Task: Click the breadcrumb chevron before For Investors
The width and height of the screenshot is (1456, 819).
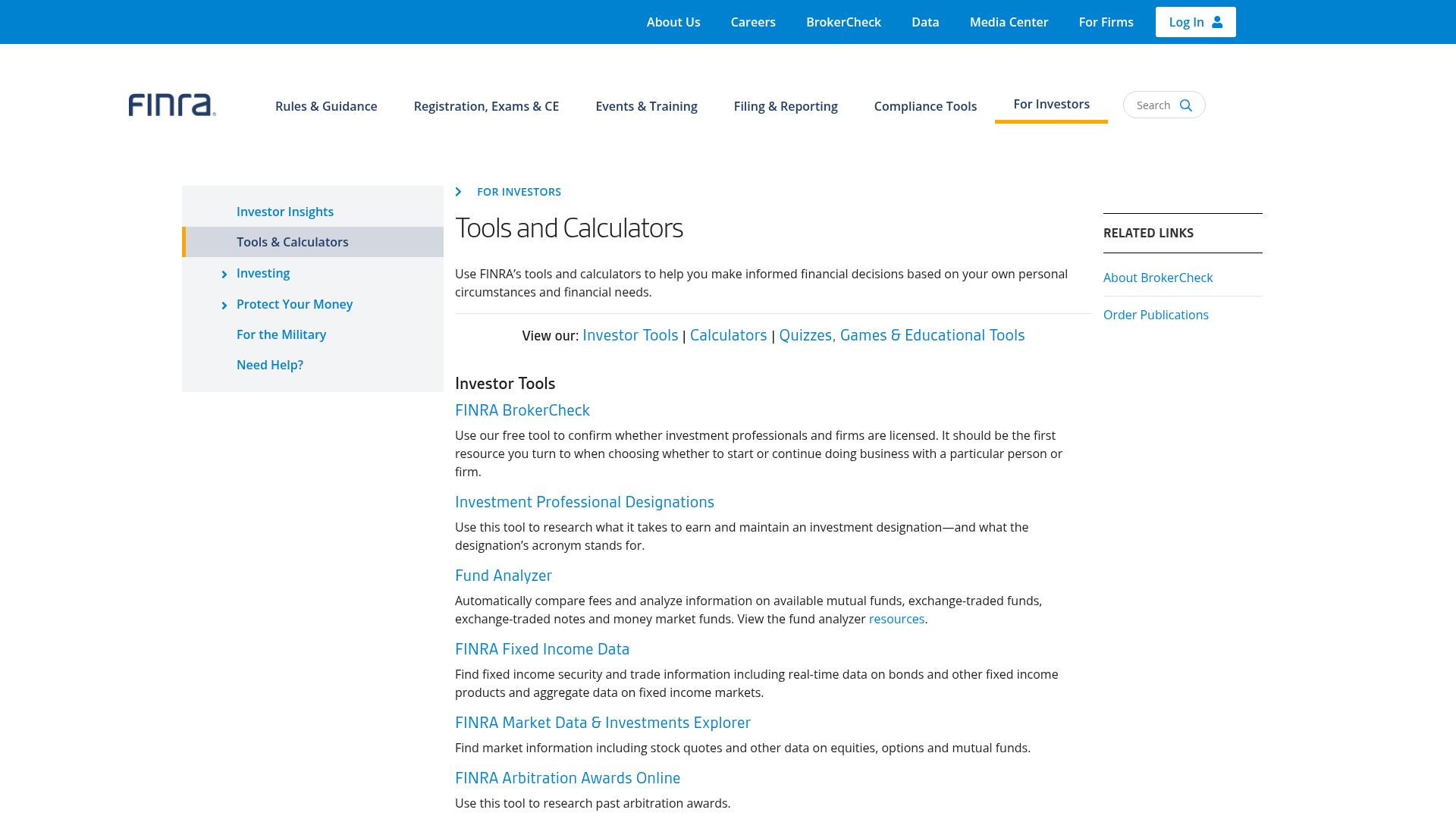Action: coord(458,192)
